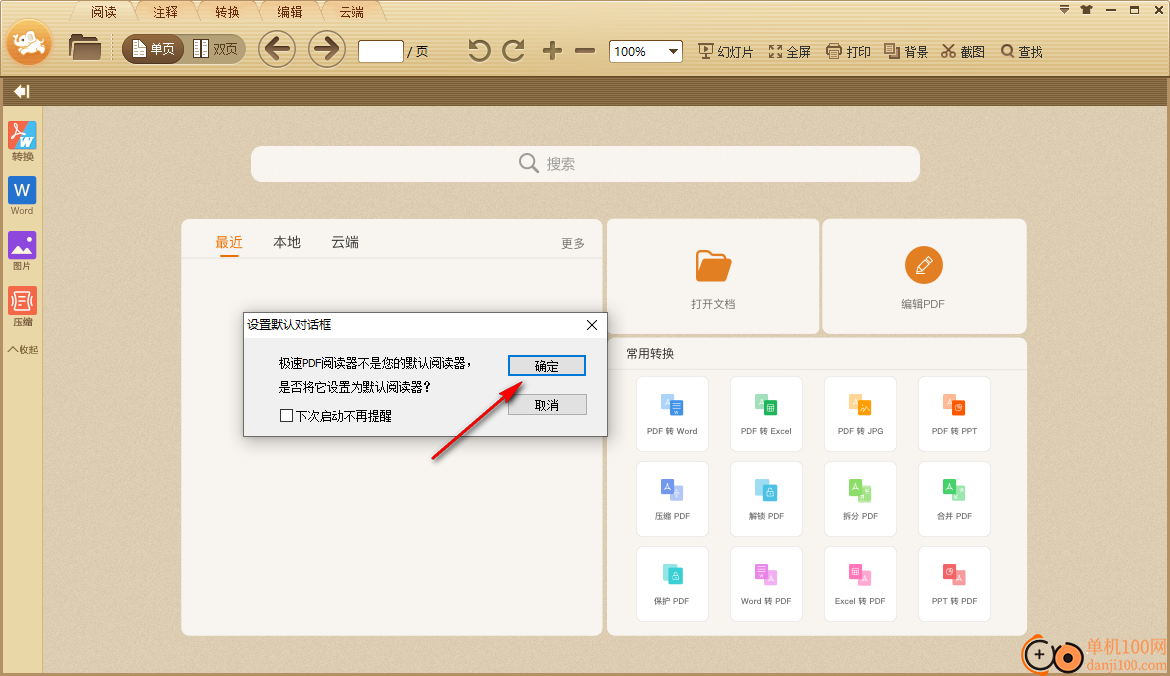Open the 压缩 sidebar tool
The height and width of the screenshot is (676, 1170).
pos(22,307)
